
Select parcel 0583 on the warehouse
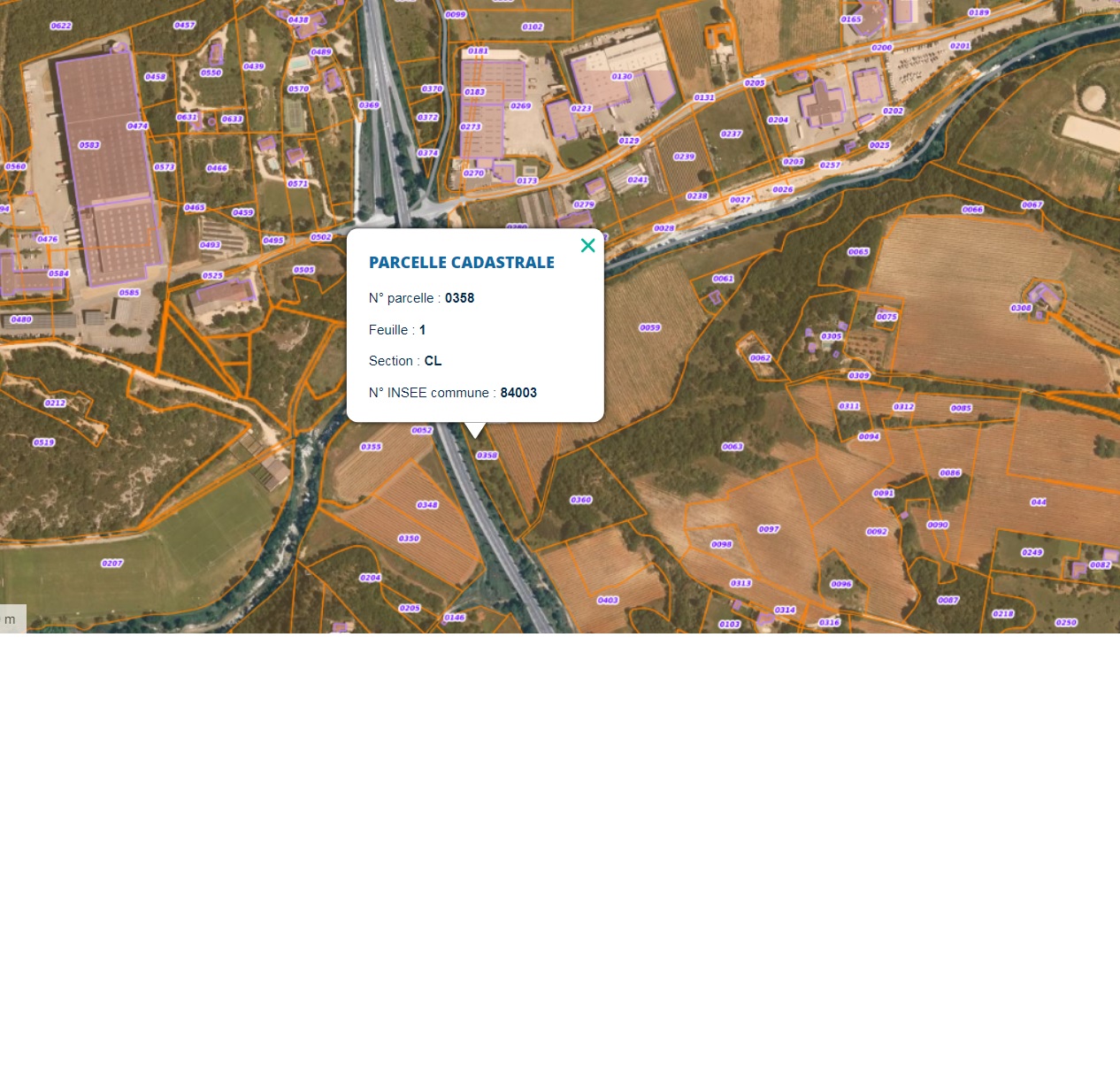tap(89, 145)
